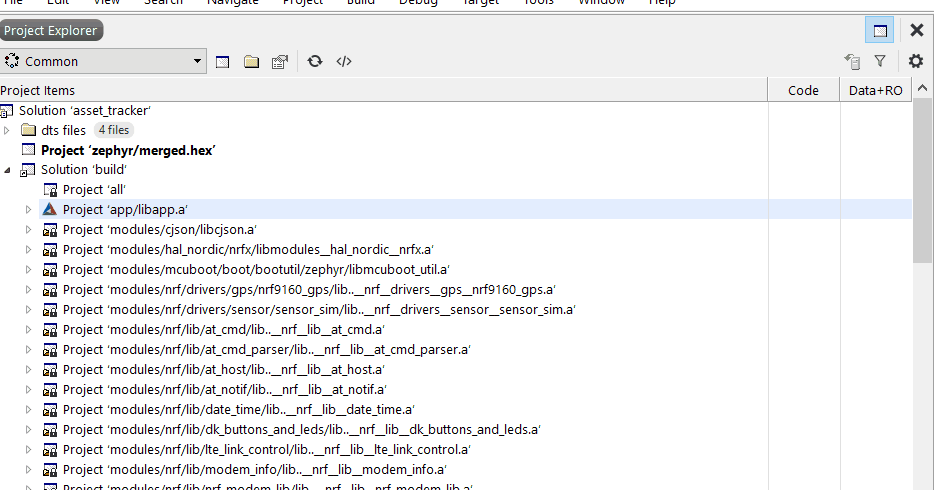Viewport: 934px width, 490px height.
Task: Open the Common configuration dropdown
Action: point(103,61)
